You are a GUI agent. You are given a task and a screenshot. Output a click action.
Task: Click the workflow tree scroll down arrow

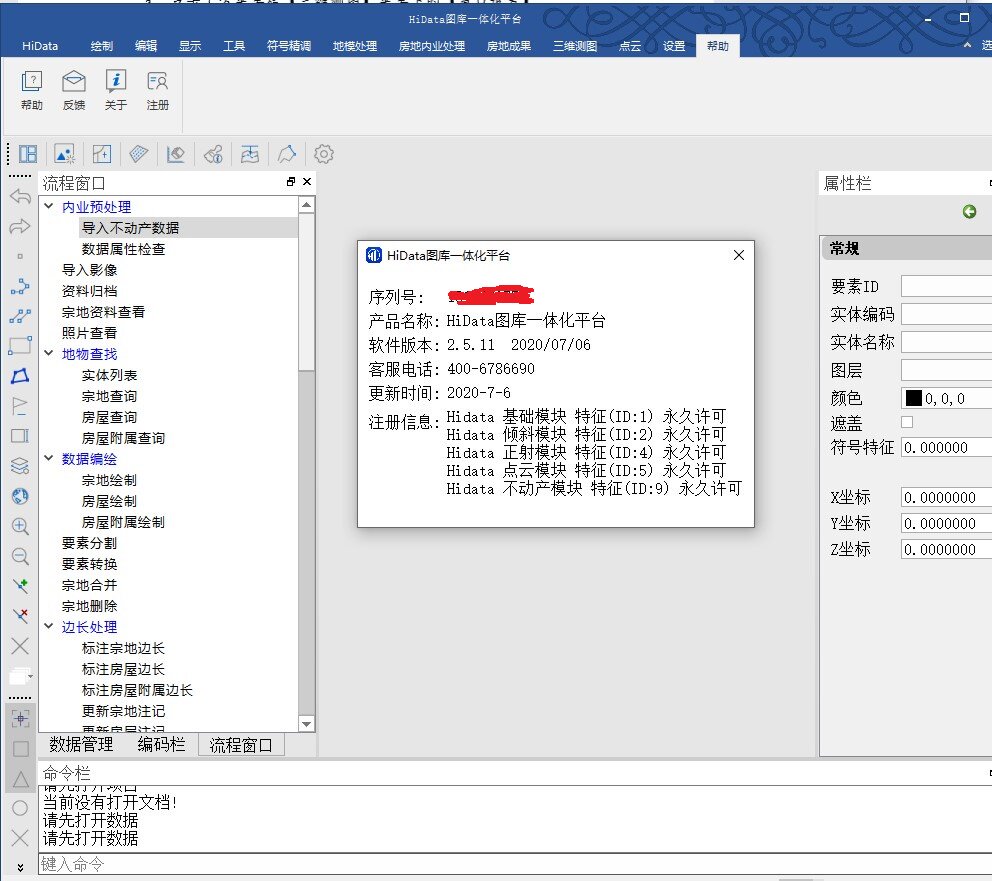click(x=306, y=724)
